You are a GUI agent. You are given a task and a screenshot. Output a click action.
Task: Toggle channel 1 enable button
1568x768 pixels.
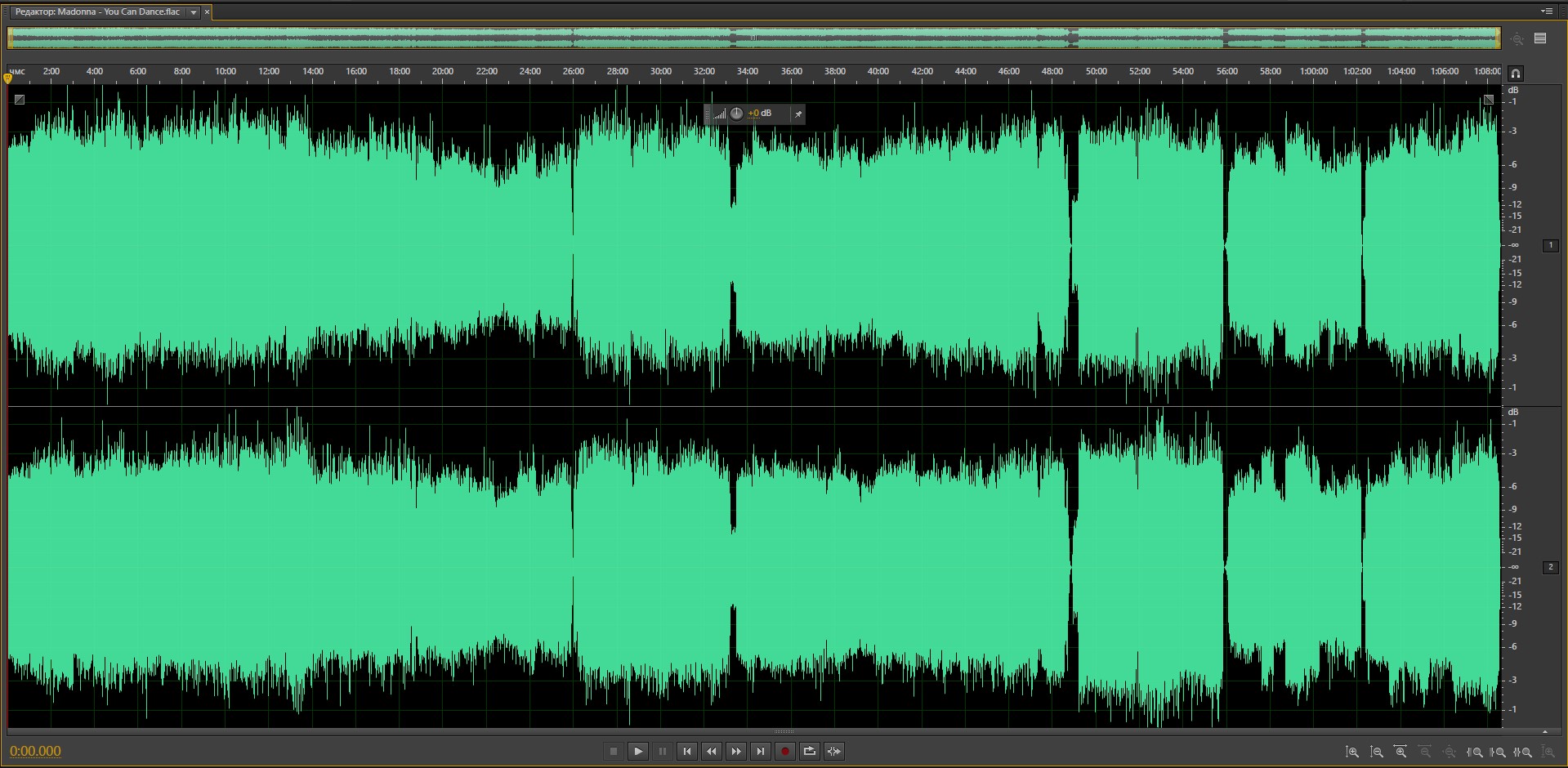point(1550,245)
